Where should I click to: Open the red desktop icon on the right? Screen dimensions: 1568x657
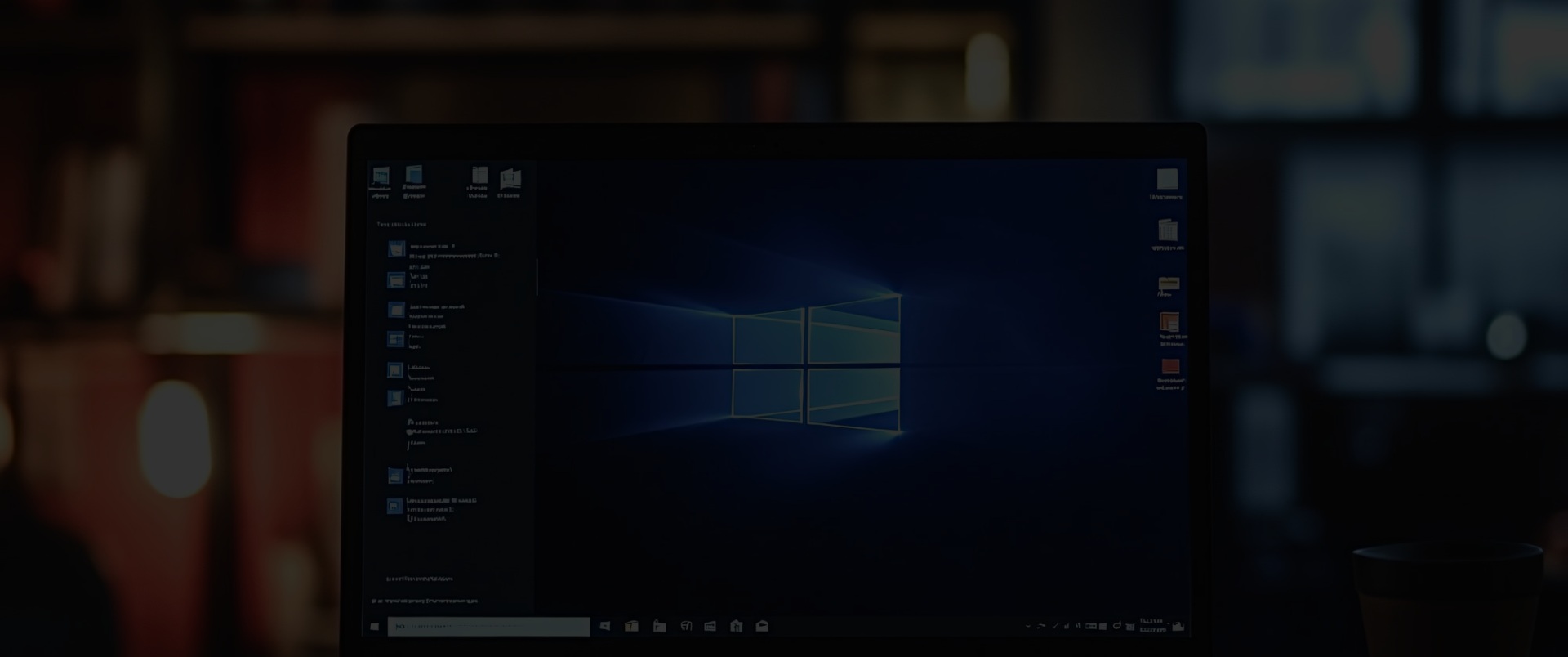(x=1170, y=366)
